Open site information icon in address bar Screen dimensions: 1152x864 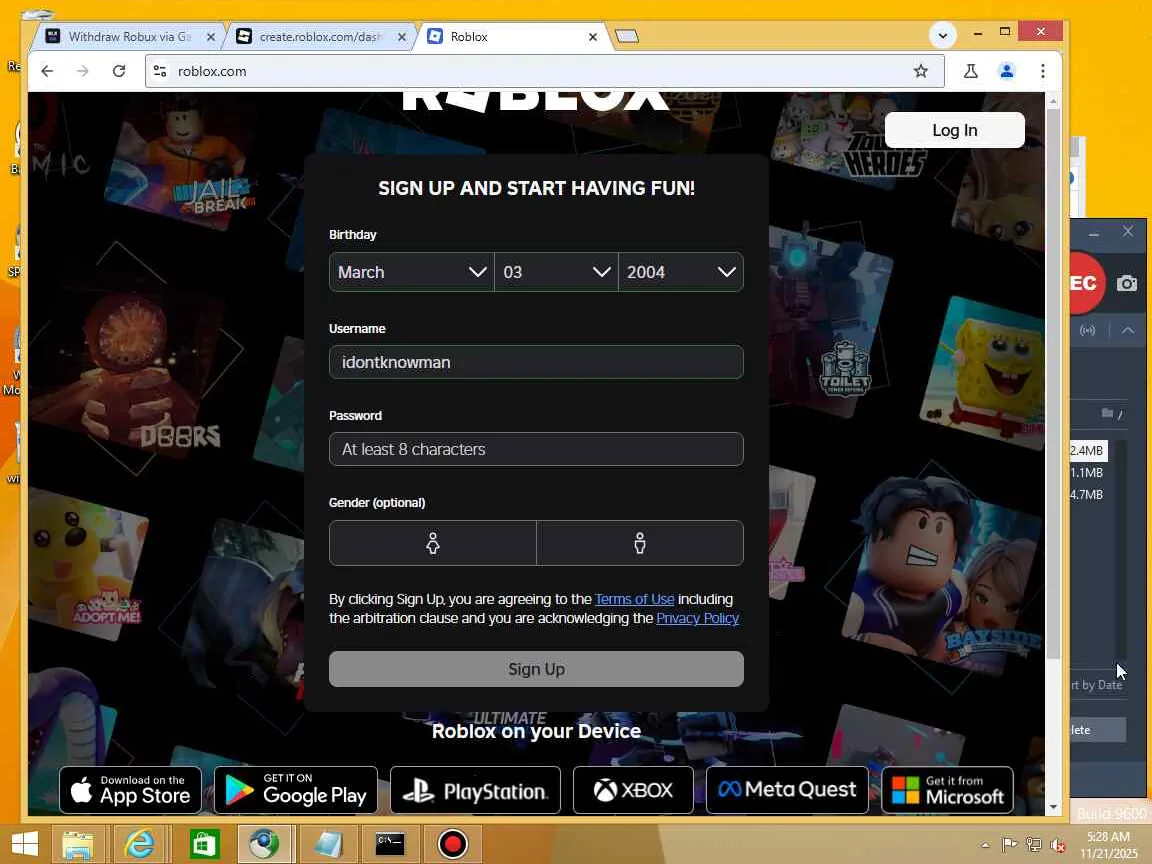159,71
